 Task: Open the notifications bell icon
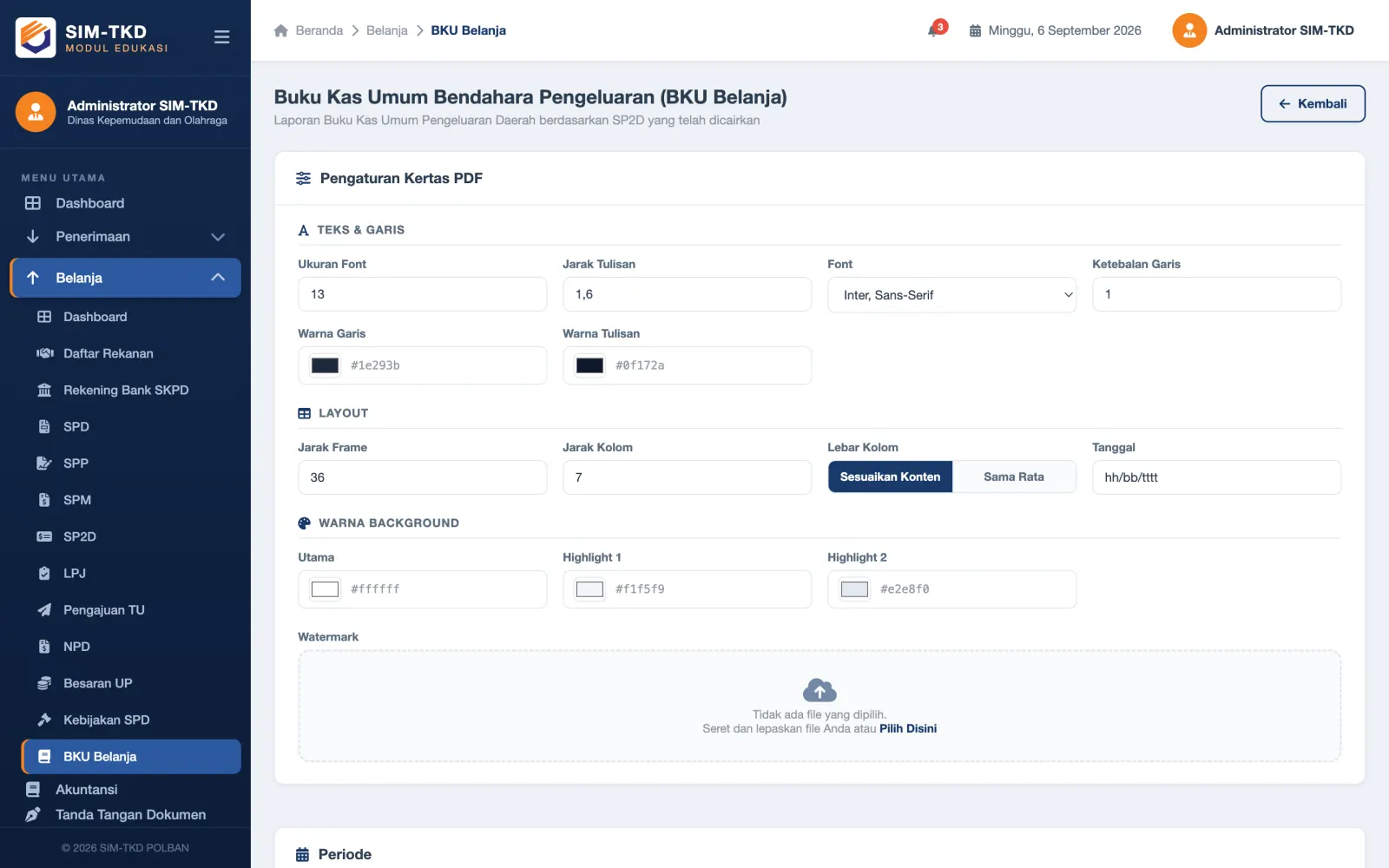(x=934, y=30)
